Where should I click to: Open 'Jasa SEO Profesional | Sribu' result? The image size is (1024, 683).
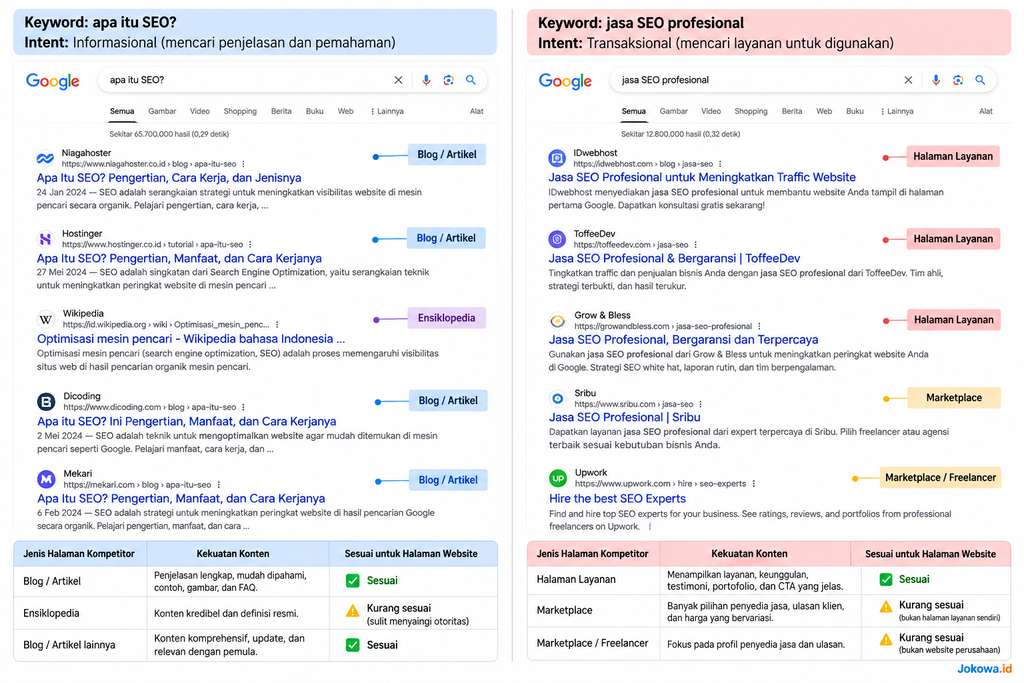624,417
